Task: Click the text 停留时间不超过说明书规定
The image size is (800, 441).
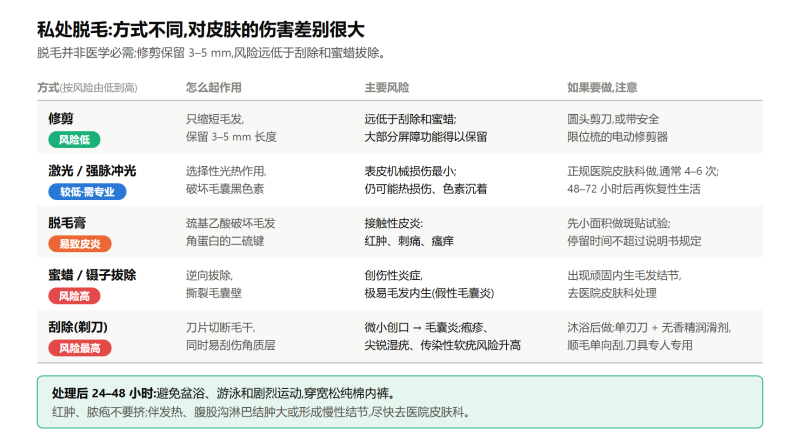Action: 634,241
